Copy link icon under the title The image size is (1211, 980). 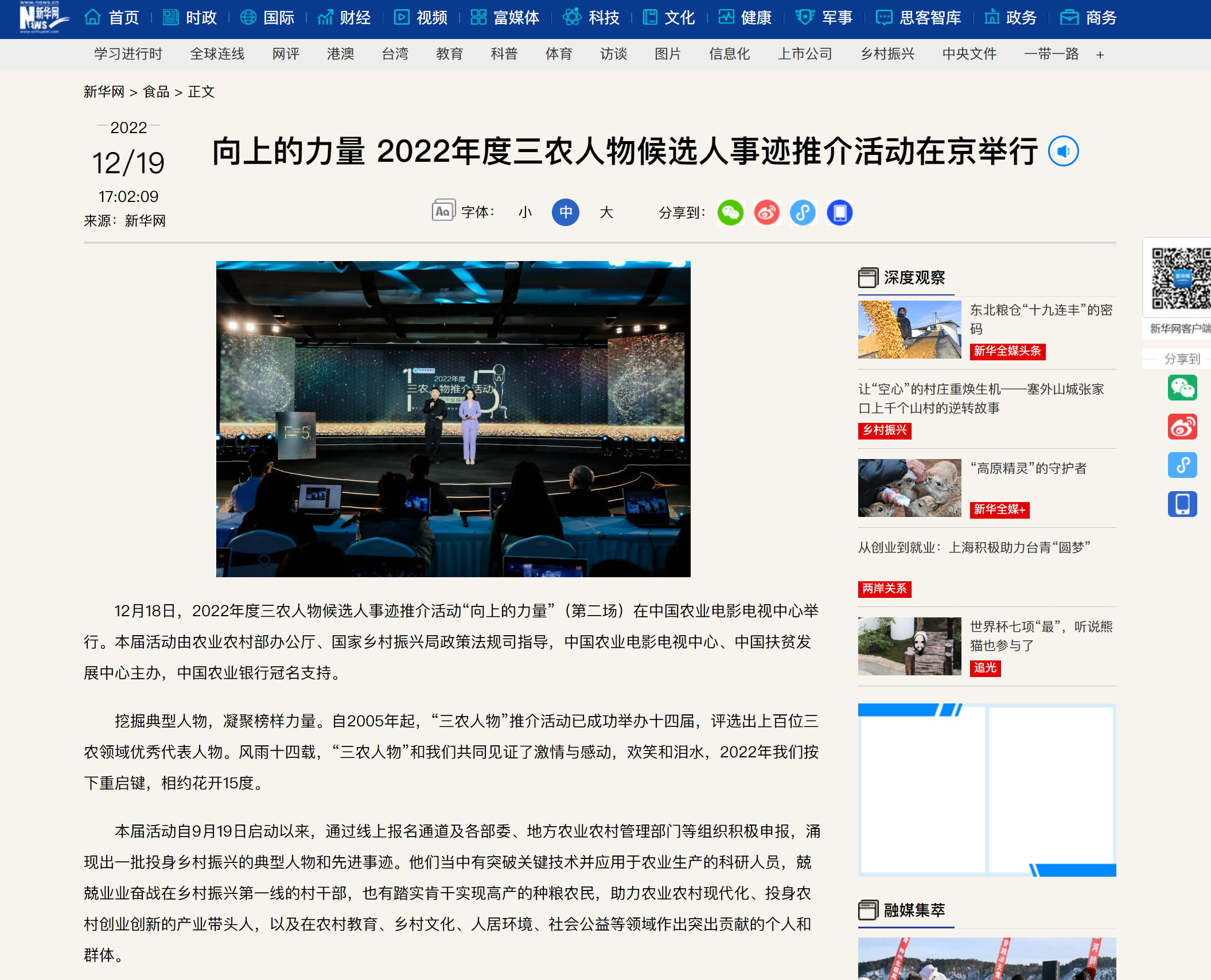point(803,212)
